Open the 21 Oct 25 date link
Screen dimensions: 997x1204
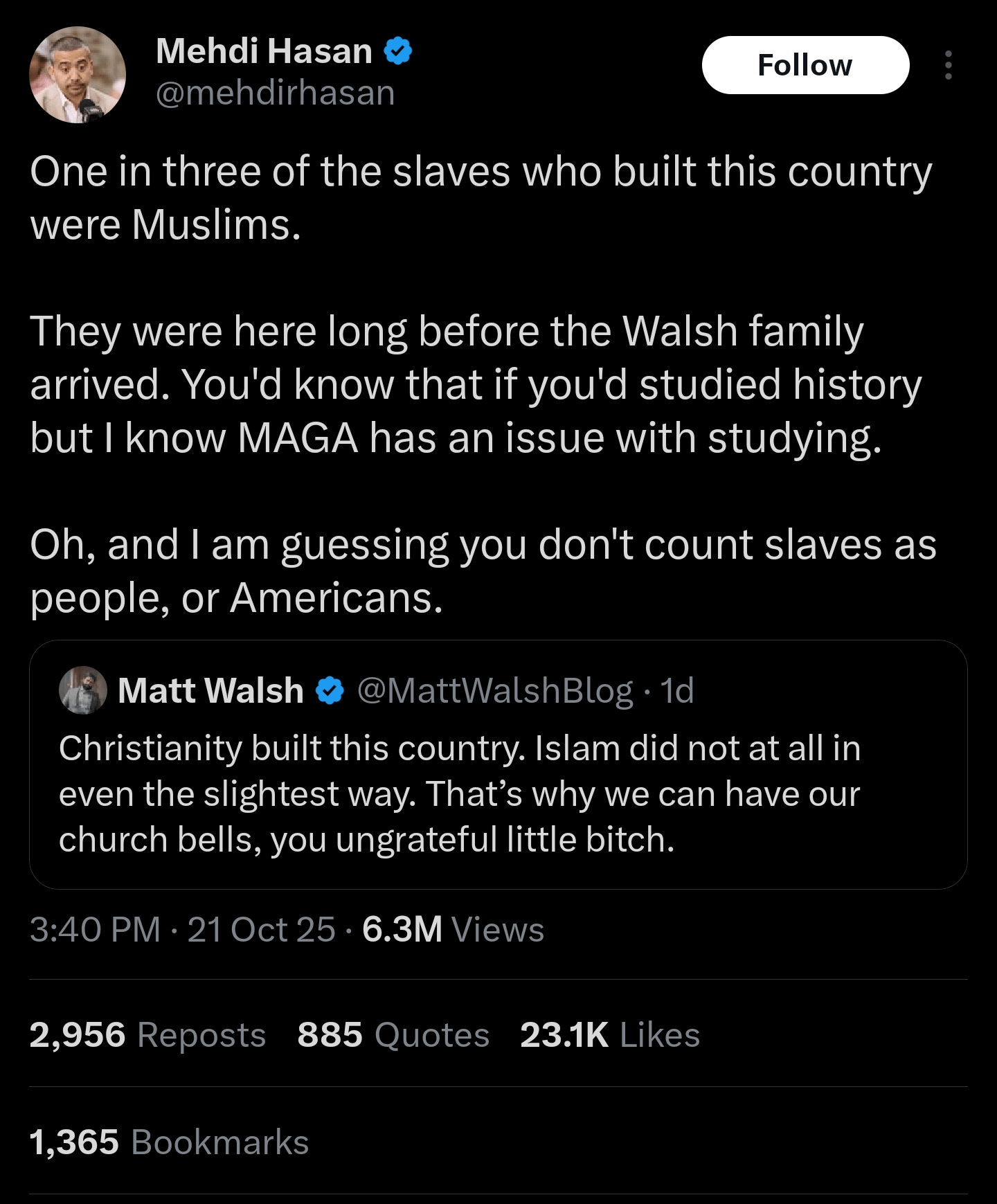click(x=261, y=929)
